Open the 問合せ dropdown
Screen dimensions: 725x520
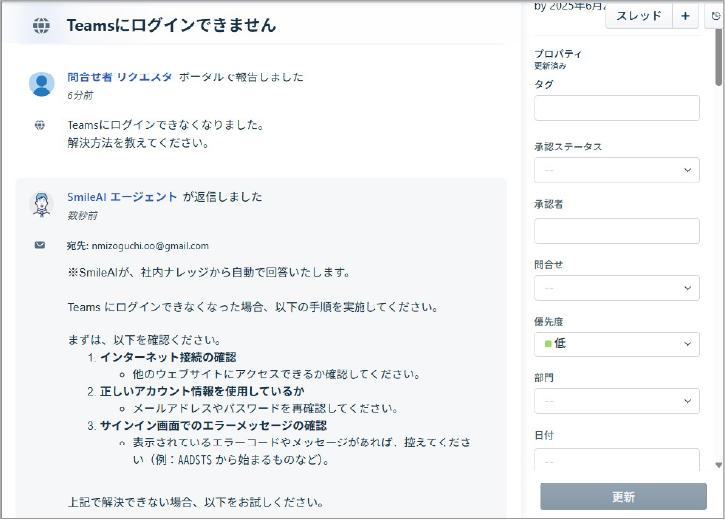(617, 288)
